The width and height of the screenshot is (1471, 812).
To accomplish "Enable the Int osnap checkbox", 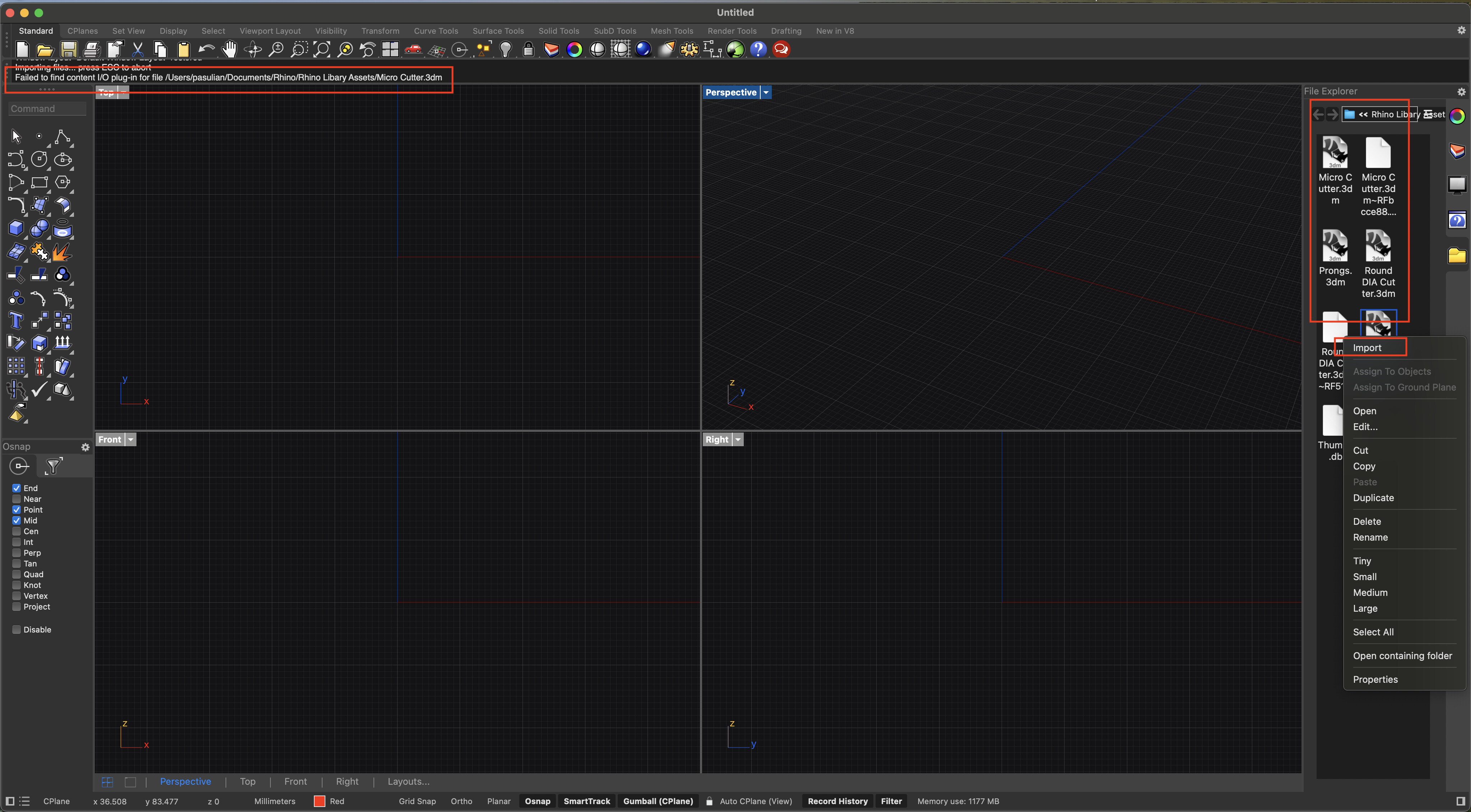I will point(17,542).
